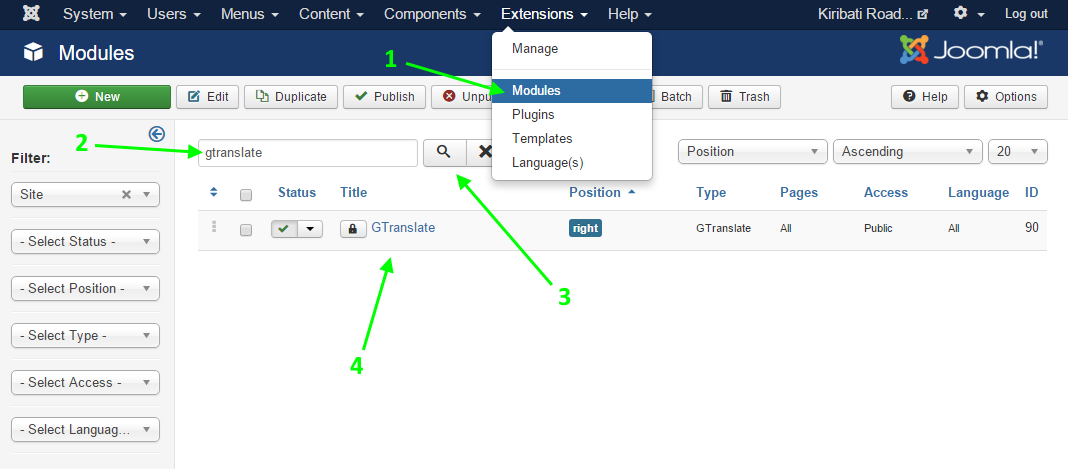Open the Select Type filter dropdown

point(85,336)
